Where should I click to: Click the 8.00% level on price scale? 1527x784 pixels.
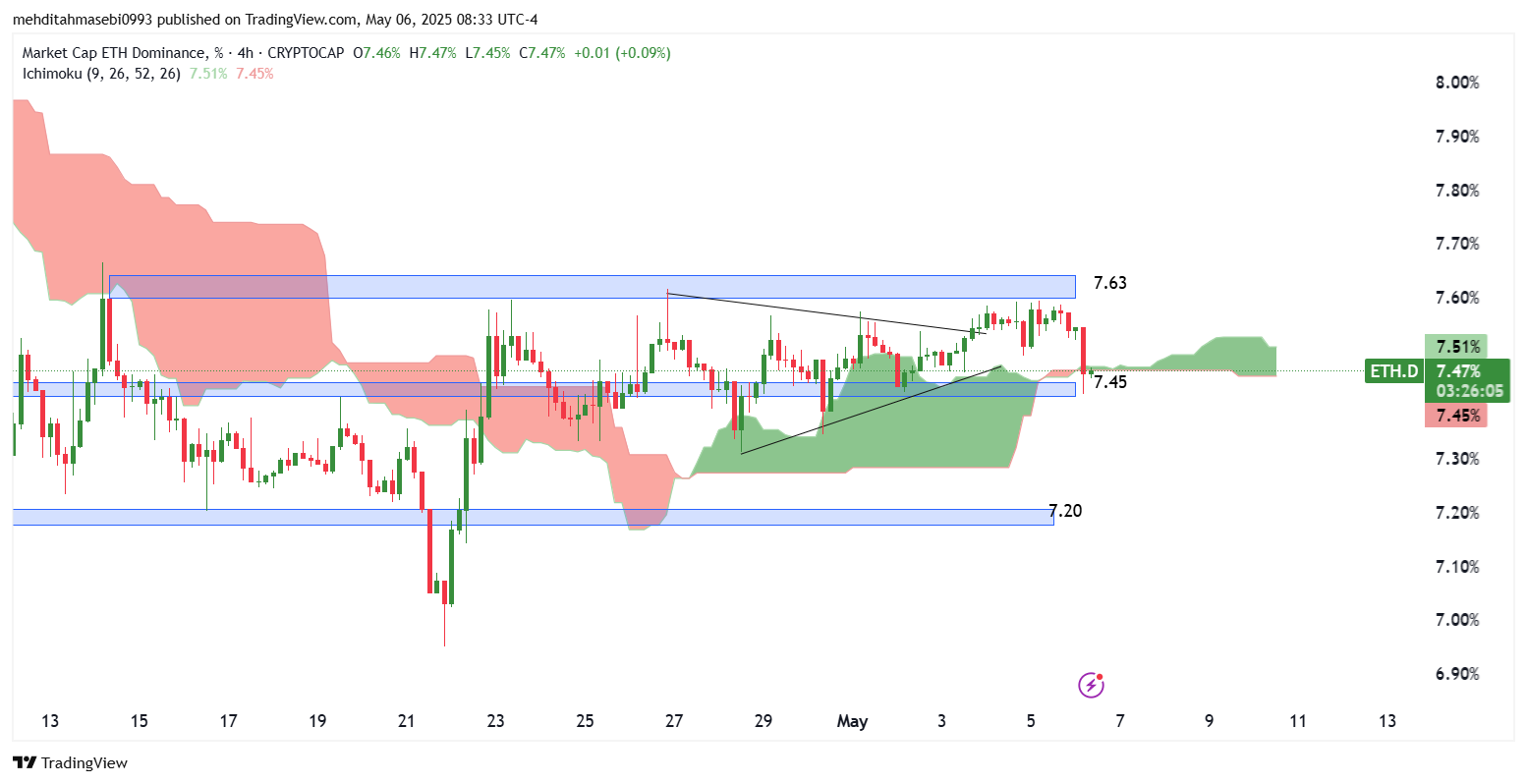pyautogui.click(x=1456, y=83)
